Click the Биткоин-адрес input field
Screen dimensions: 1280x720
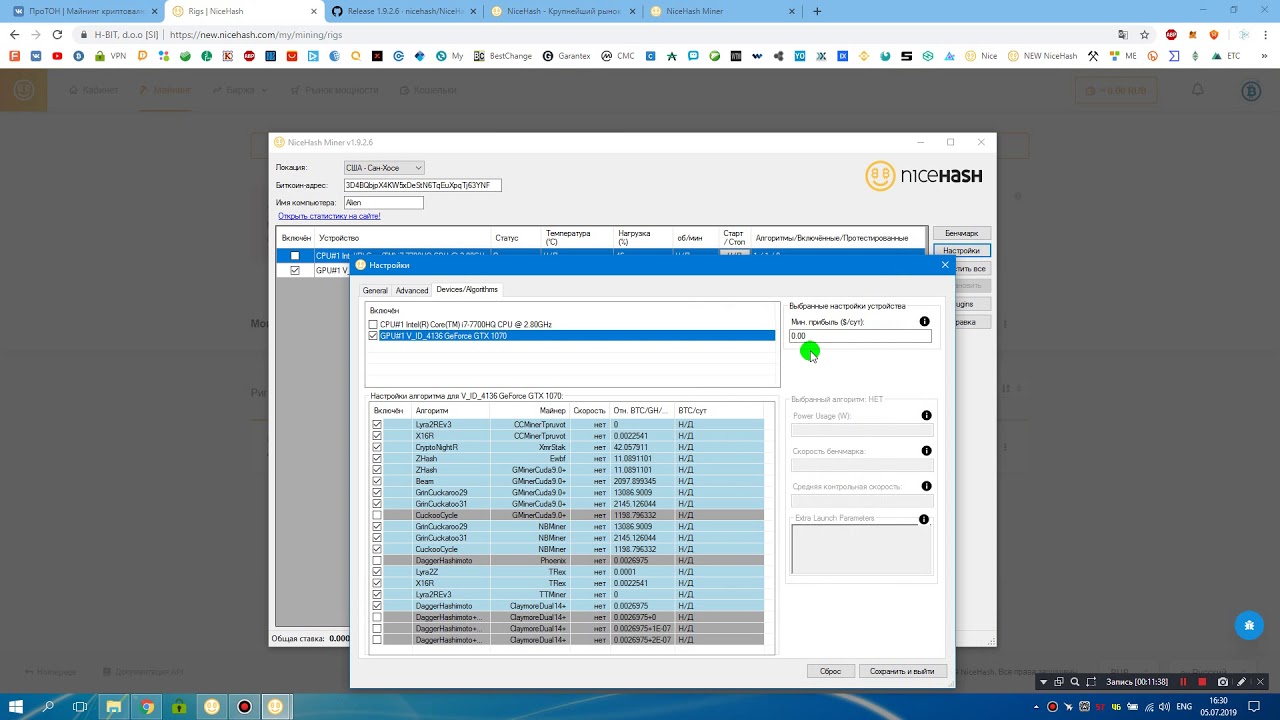click(x=422, y=185)
